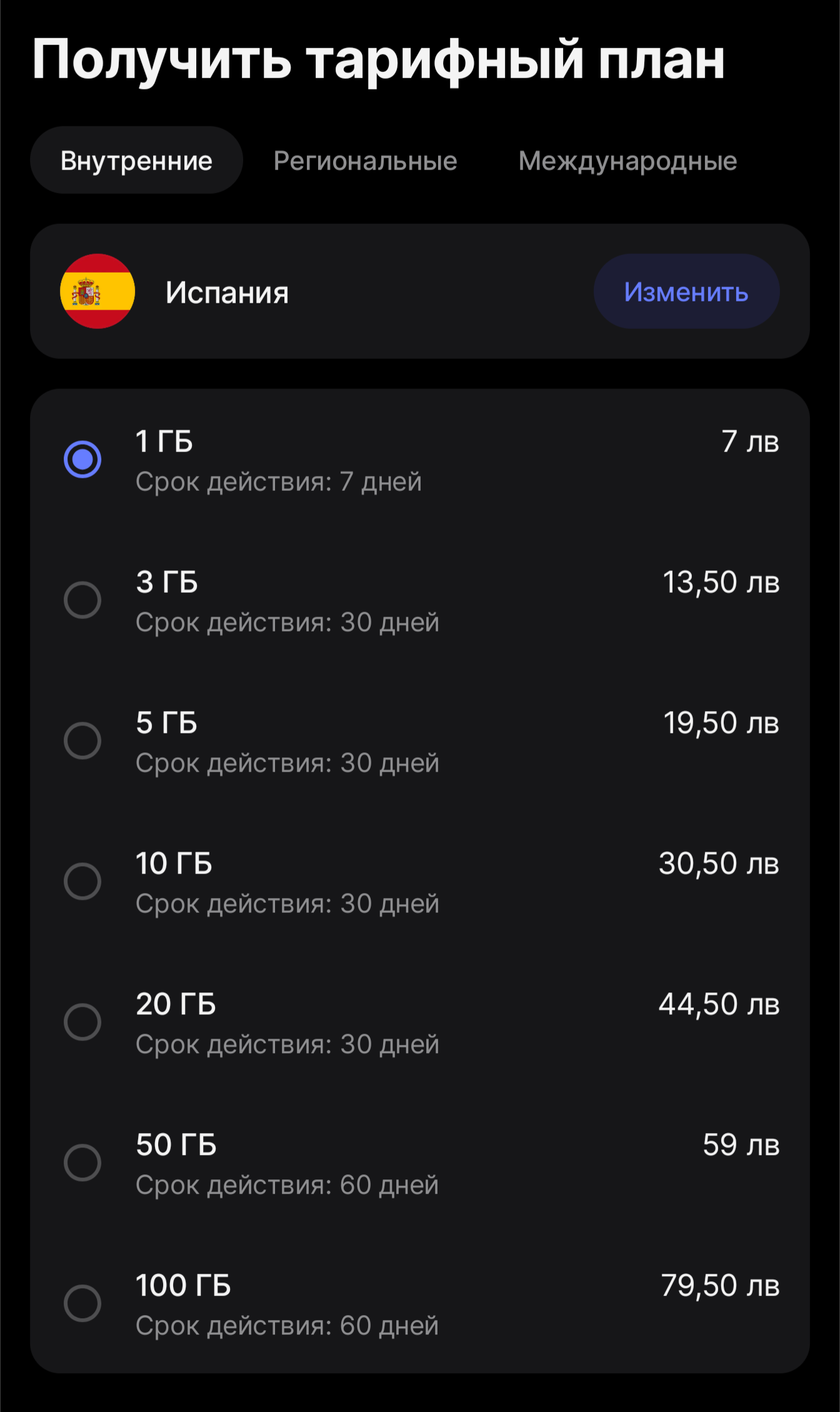Tap the 79,50 лв price label
The width and height of the screenshot is (840, 1412).
pyautogui.click(x=720, y=1286)
